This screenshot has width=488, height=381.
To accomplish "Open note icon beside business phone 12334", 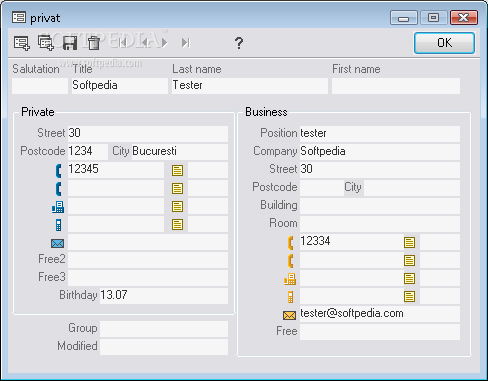I will (x=409, y=242).
